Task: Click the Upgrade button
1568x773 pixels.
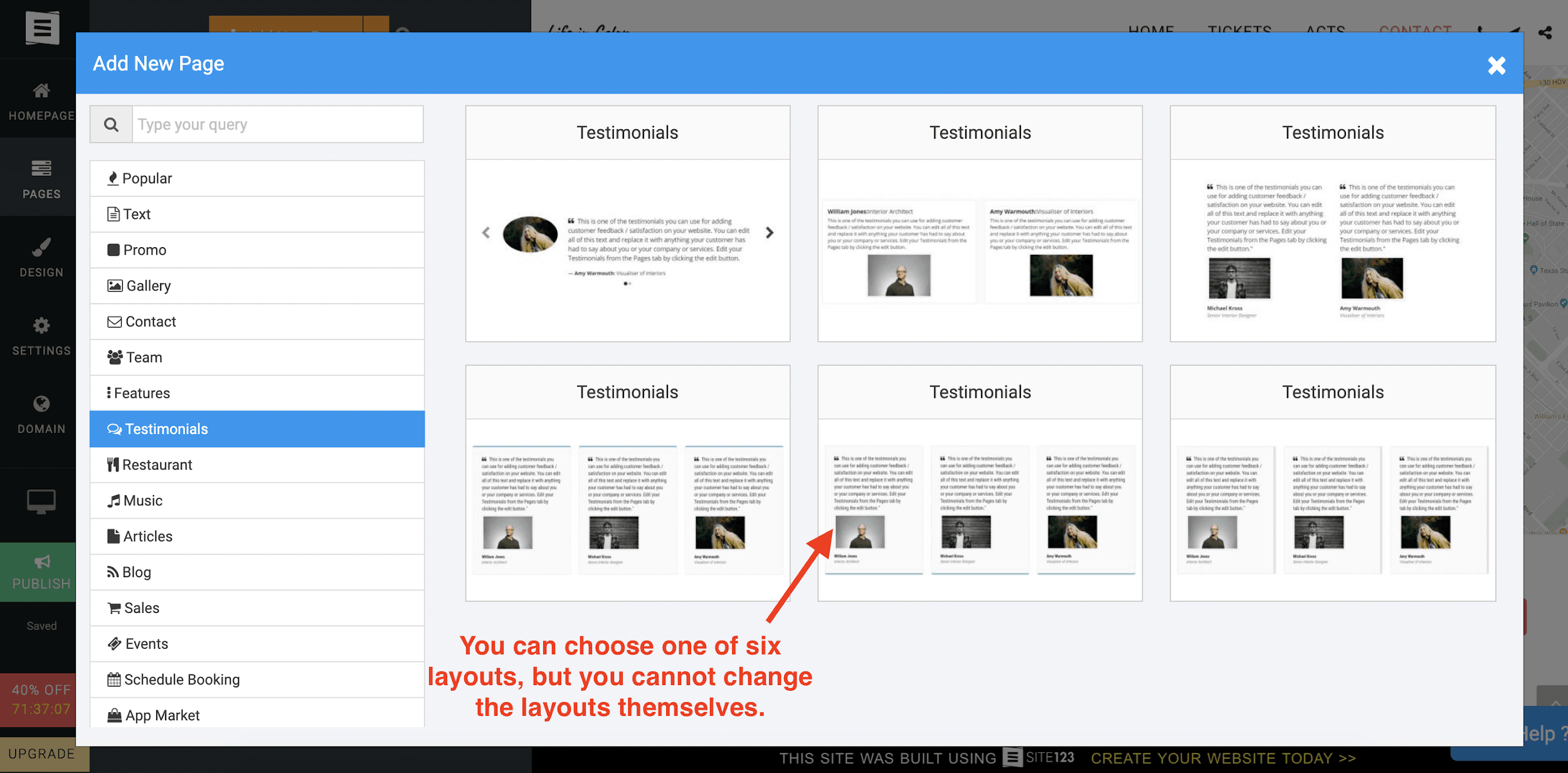Action: click(x=42, y=754)
